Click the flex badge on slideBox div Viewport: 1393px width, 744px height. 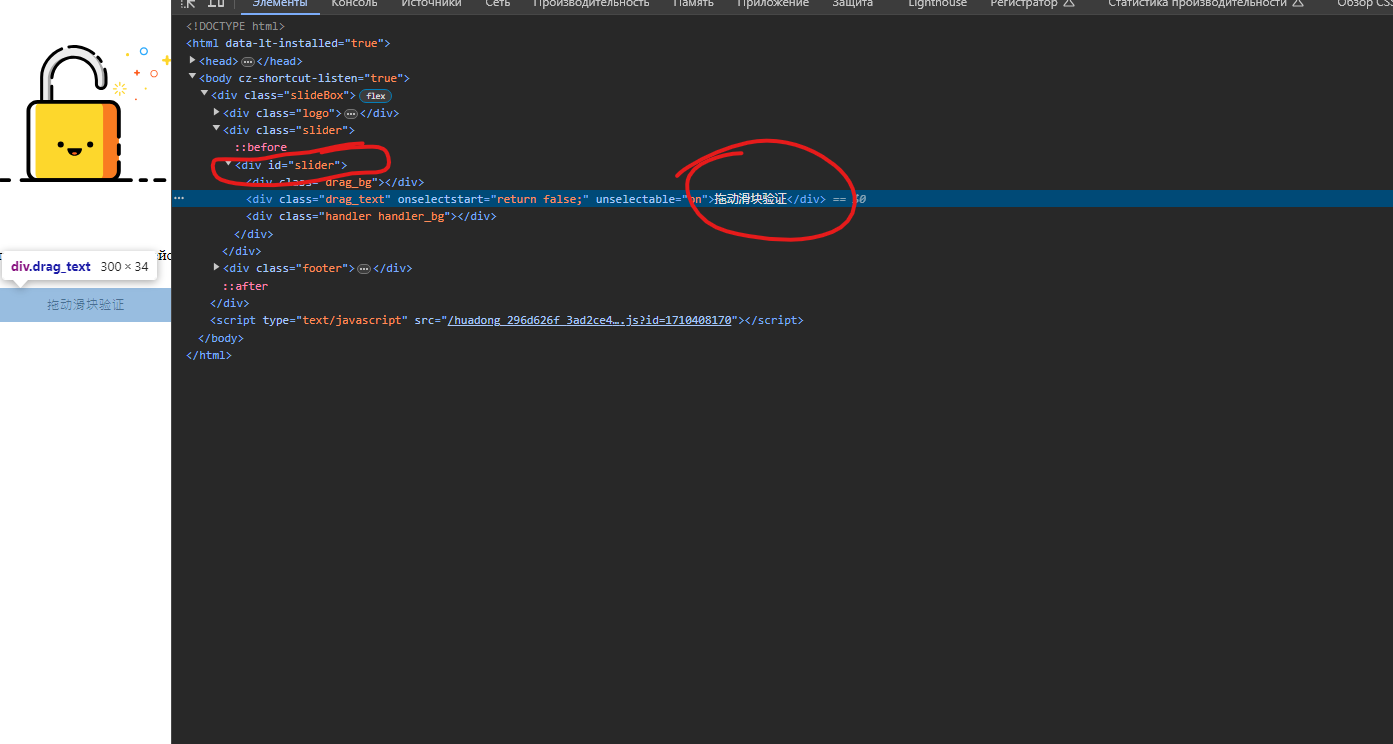(x=375, y=96)
